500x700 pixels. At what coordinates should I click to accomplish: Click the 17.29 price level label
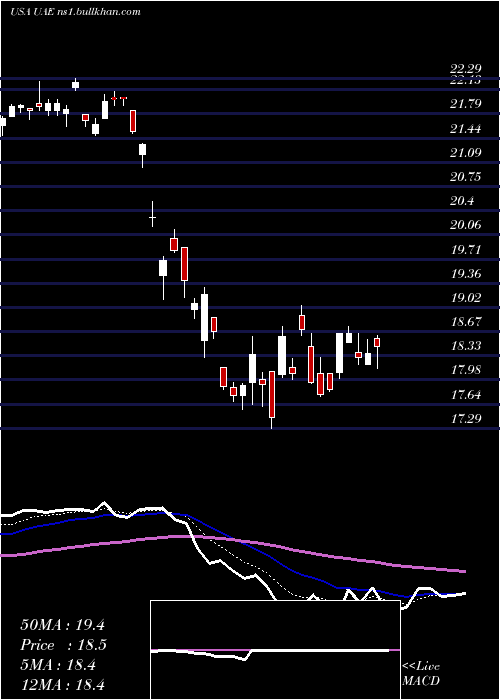[x=466, y=419]
